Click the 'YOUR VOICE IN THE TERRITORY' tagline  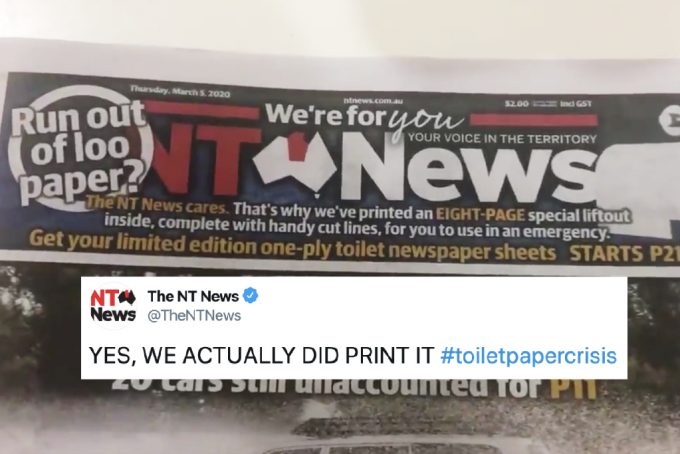pos(502,139)
